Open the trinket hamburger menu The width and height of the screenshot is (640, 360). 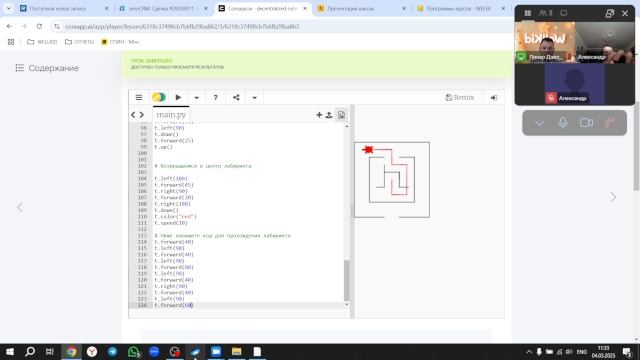[x=139, y=98]
